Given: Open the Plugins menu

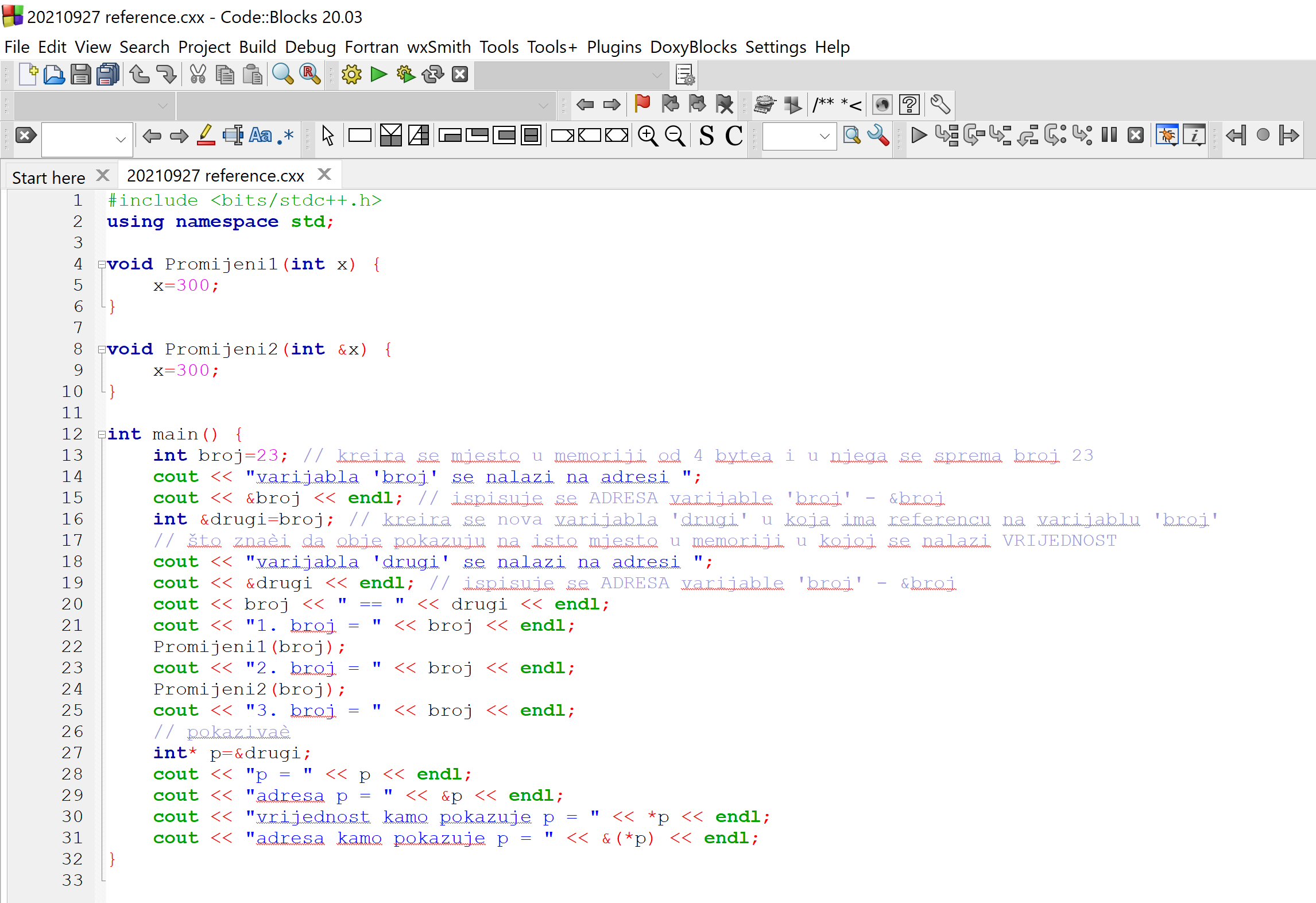Looking at the screenshot, I should (x=613, y=47).
